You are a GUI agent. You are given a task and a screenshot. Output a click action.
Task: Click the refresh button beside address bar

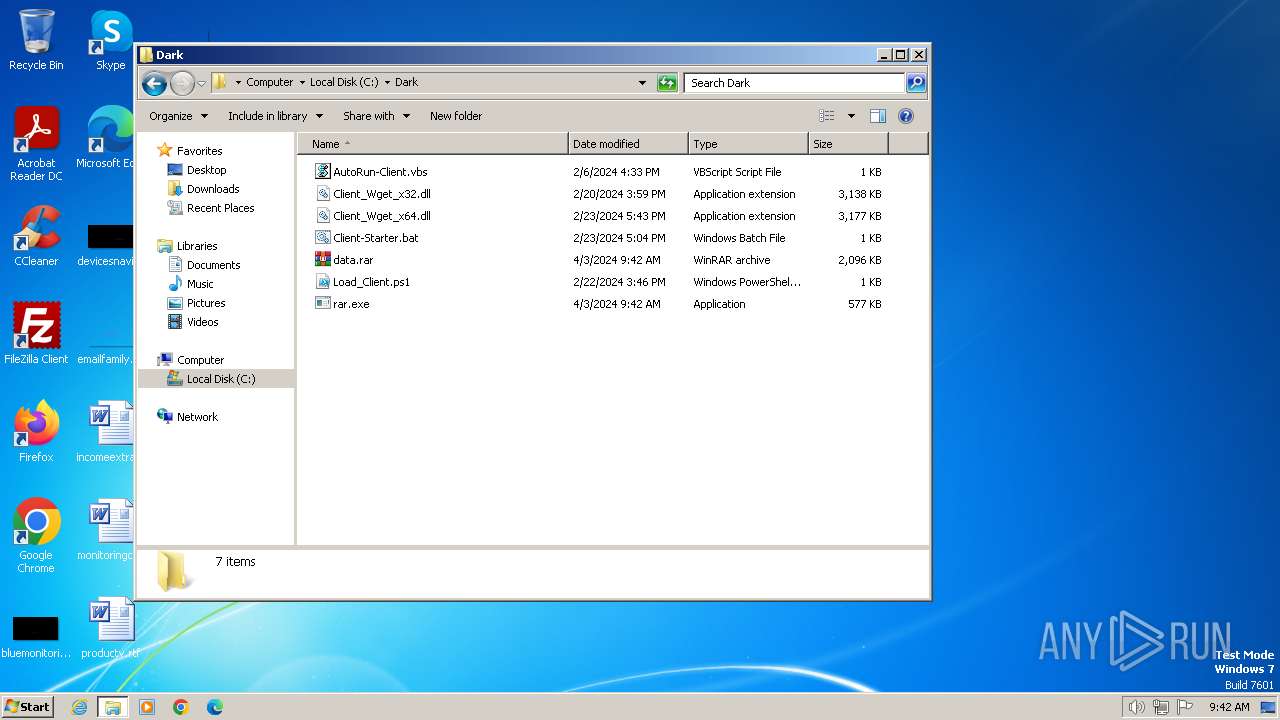pyautogui.click(x=667, y=83)
